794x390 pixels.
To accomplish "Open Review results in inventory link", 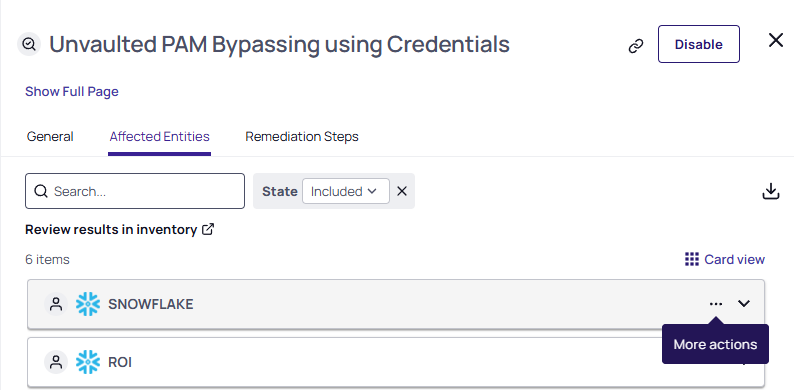I will pyautogui.click(x=120, y=229).
